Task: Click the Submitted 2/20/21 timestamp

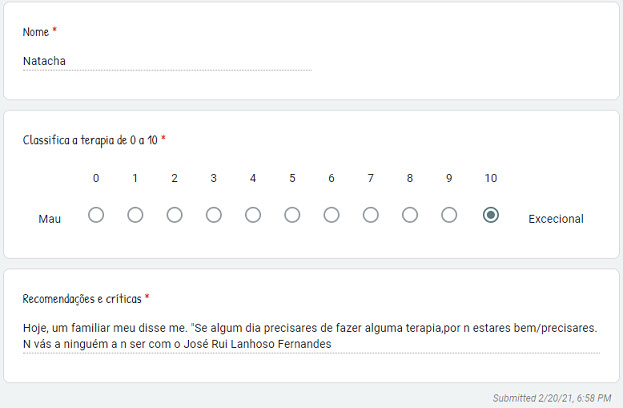Action: (x=551, y=397)
